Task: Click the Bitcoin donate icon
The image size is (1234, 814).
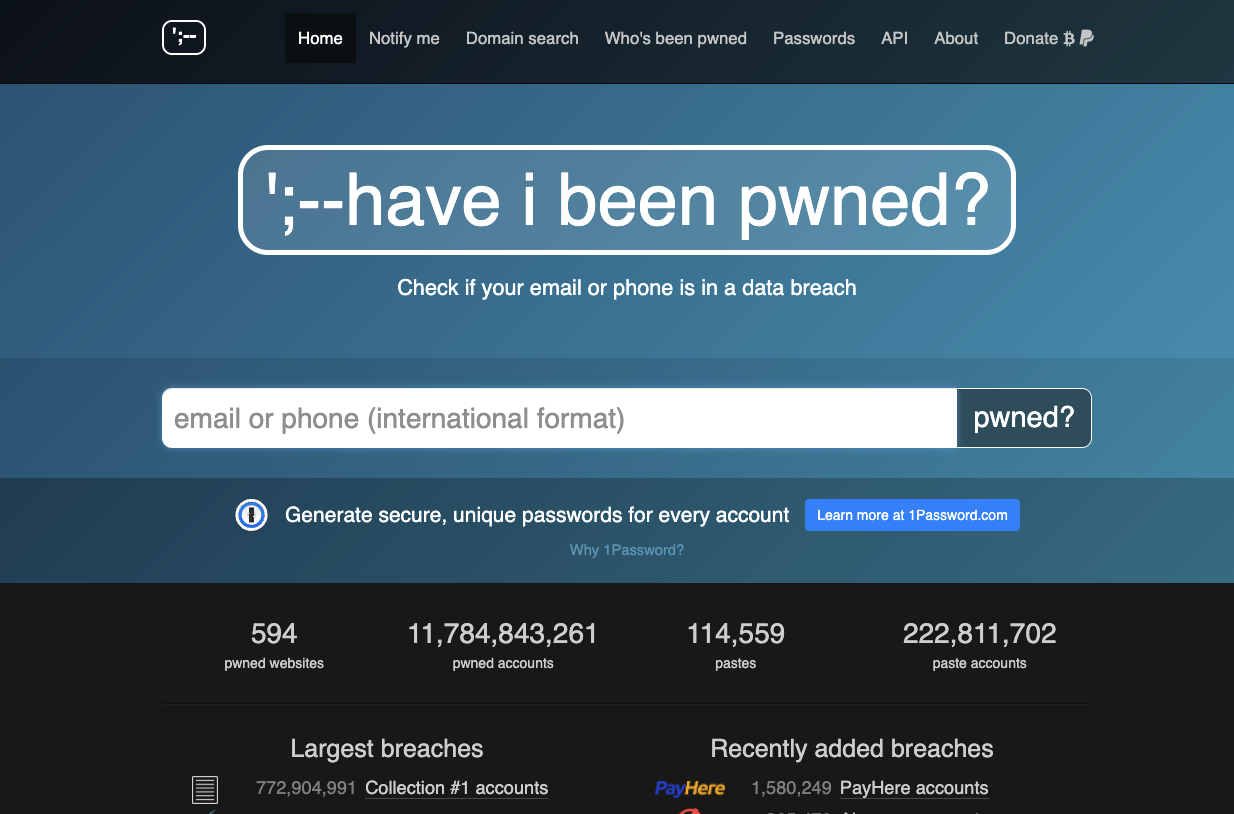Action: pyautogui.click(x=1069, y=38)
